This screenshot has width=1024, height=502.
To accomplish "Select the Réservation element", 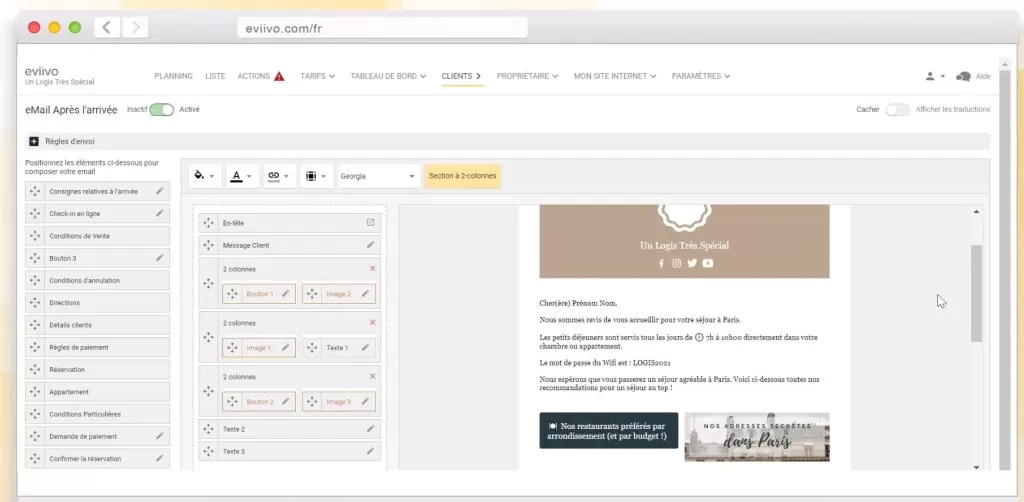I will (x=97, y=369).
